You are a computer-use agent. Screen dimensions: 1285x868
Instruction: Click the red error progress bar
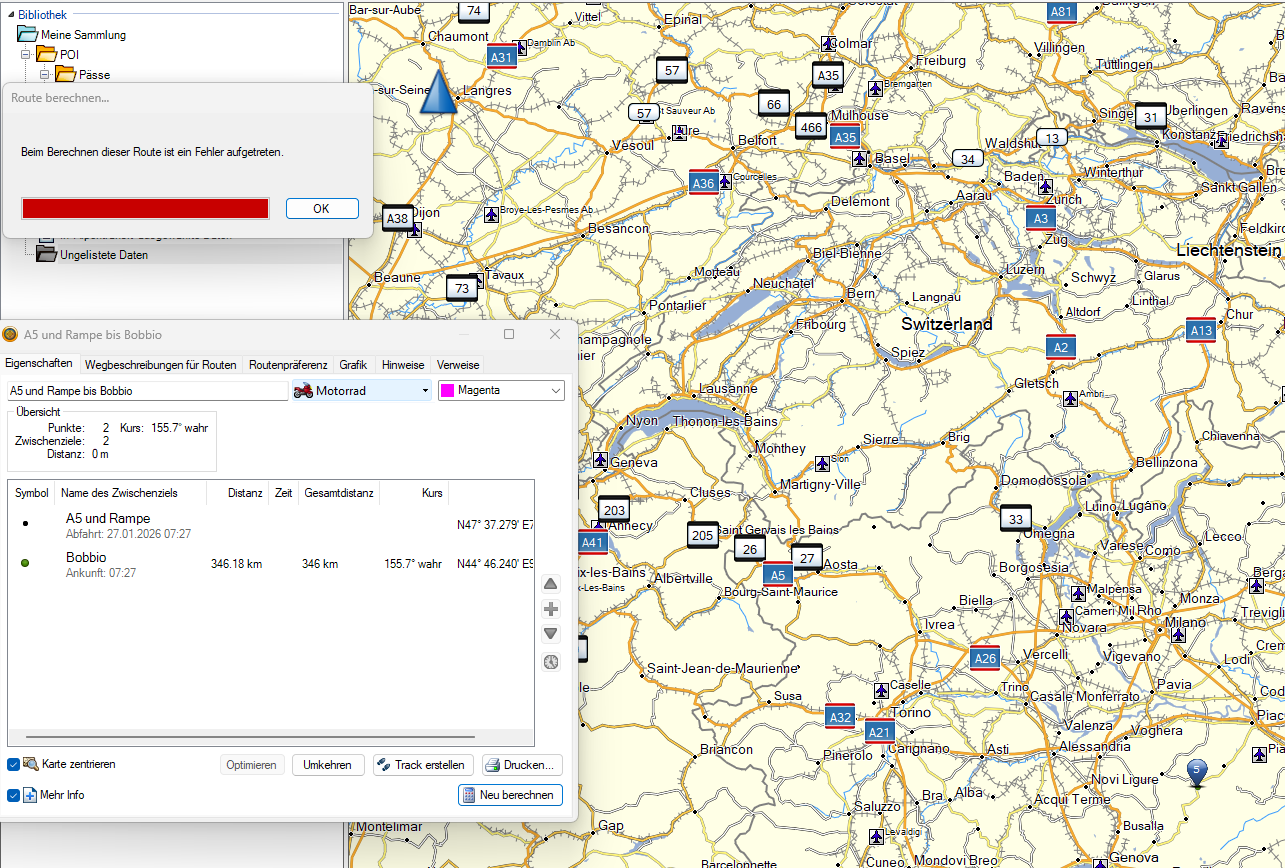coord(145,208)
